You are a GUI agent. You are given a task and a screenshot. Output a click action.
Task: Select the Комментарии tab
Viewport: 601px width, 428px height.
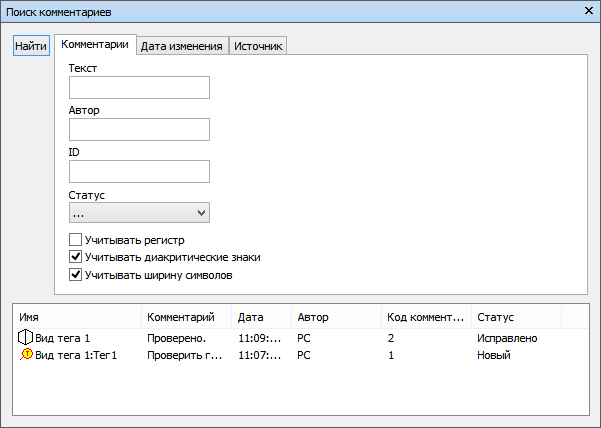(x=95, y=44)
